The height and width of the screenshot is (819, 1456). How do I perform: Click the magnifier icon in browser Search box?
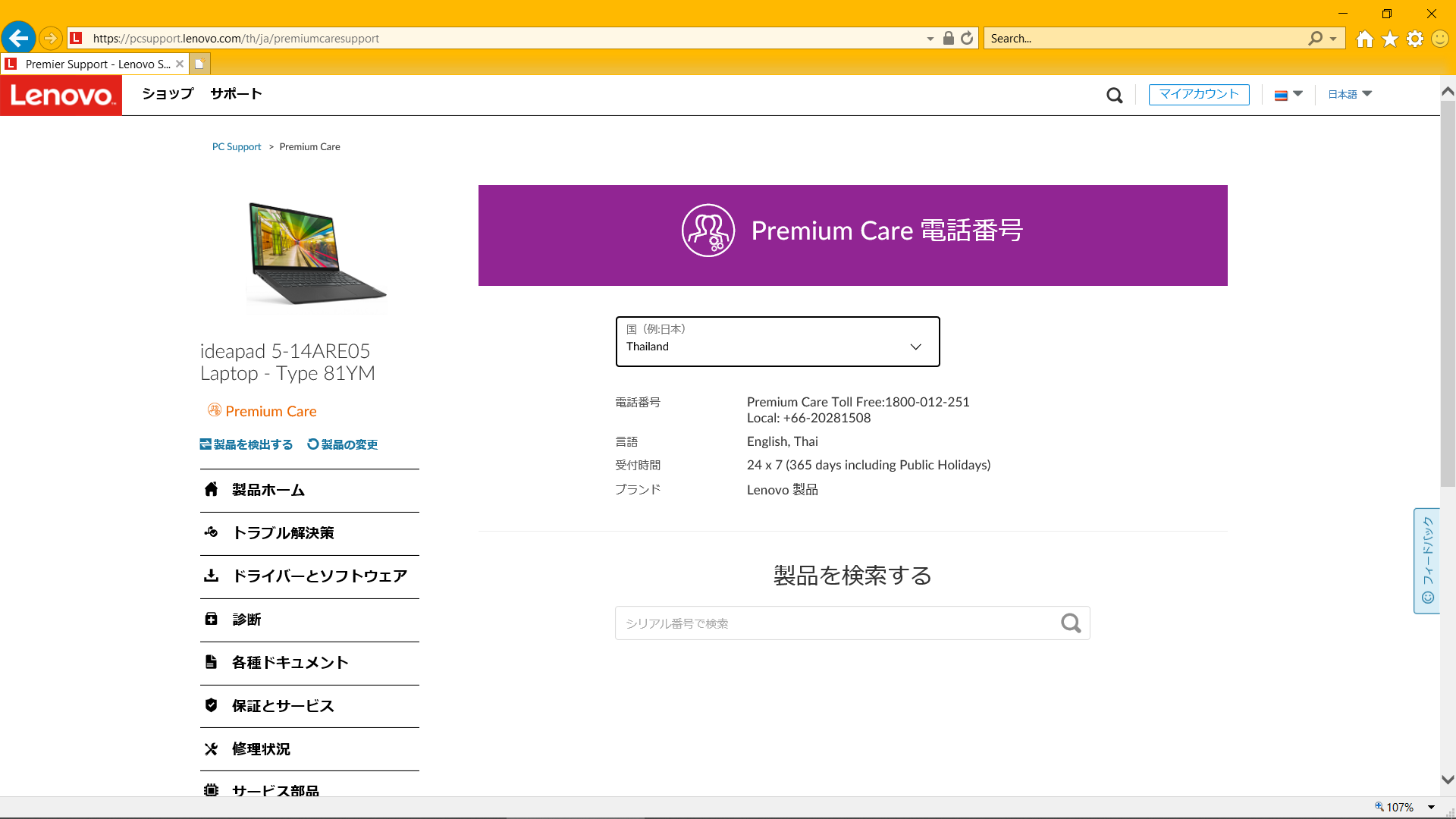pos(1316,38)
